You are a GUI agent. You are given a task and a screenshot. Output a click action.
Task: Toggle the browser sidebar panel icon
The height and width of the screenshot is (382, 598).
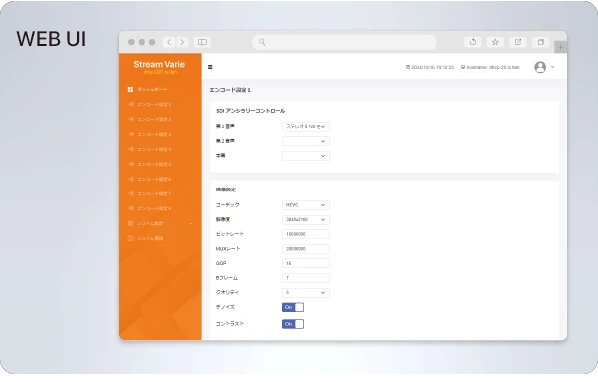click(202, 42)
